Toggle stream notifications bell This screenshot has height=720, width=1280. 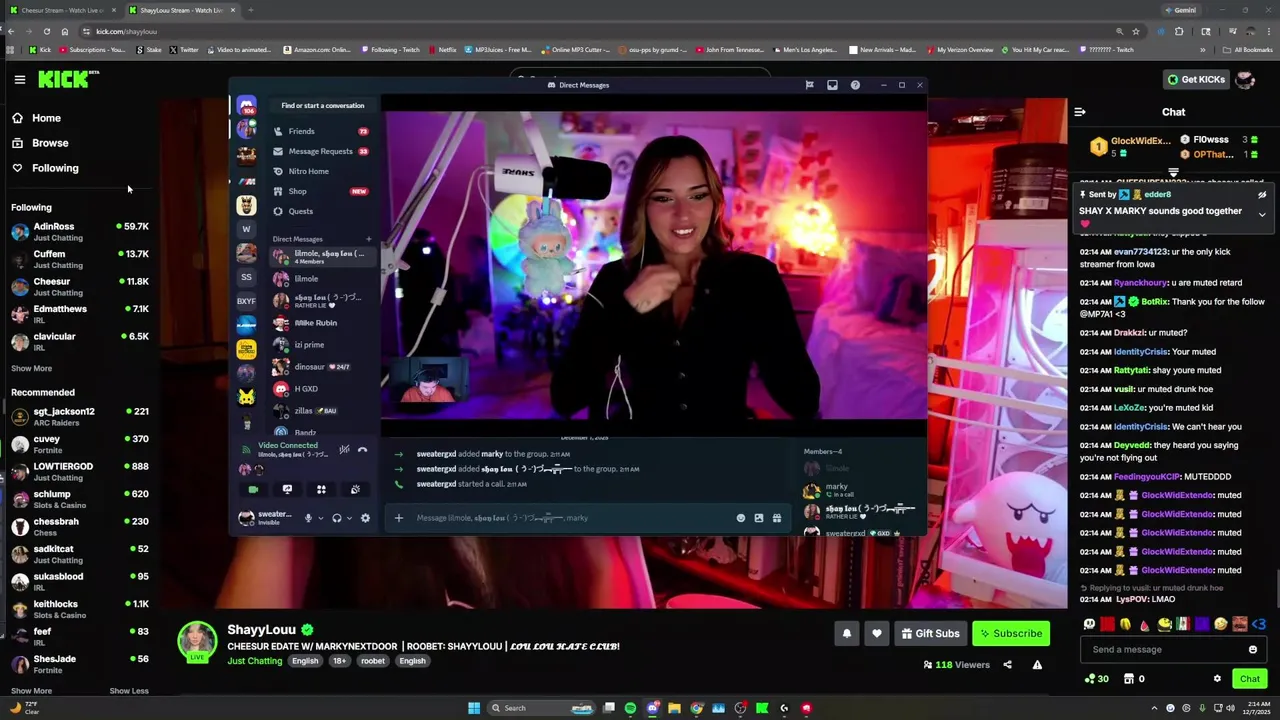click(x=846, y=633)
